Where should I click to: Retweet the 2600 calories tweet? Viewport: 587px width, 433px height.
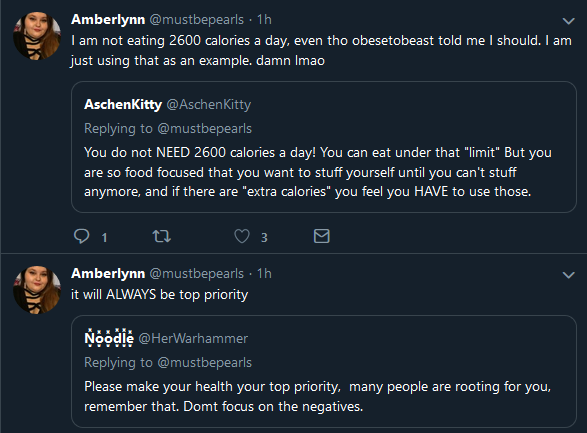pyautogui.click(x=162, y=236)
